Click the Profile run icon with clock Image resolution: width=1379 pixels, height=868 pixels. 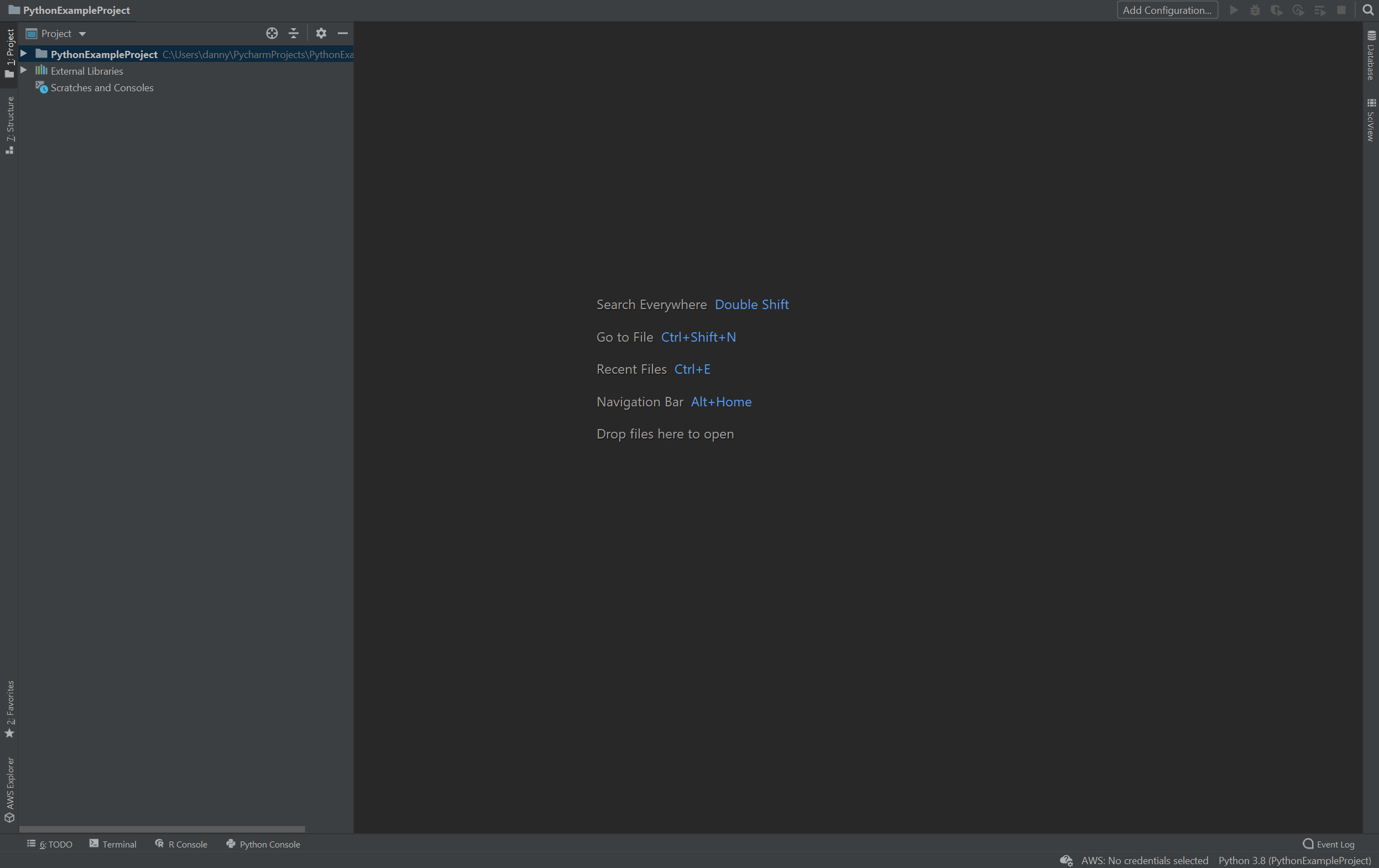click(x=1298, y=10)
